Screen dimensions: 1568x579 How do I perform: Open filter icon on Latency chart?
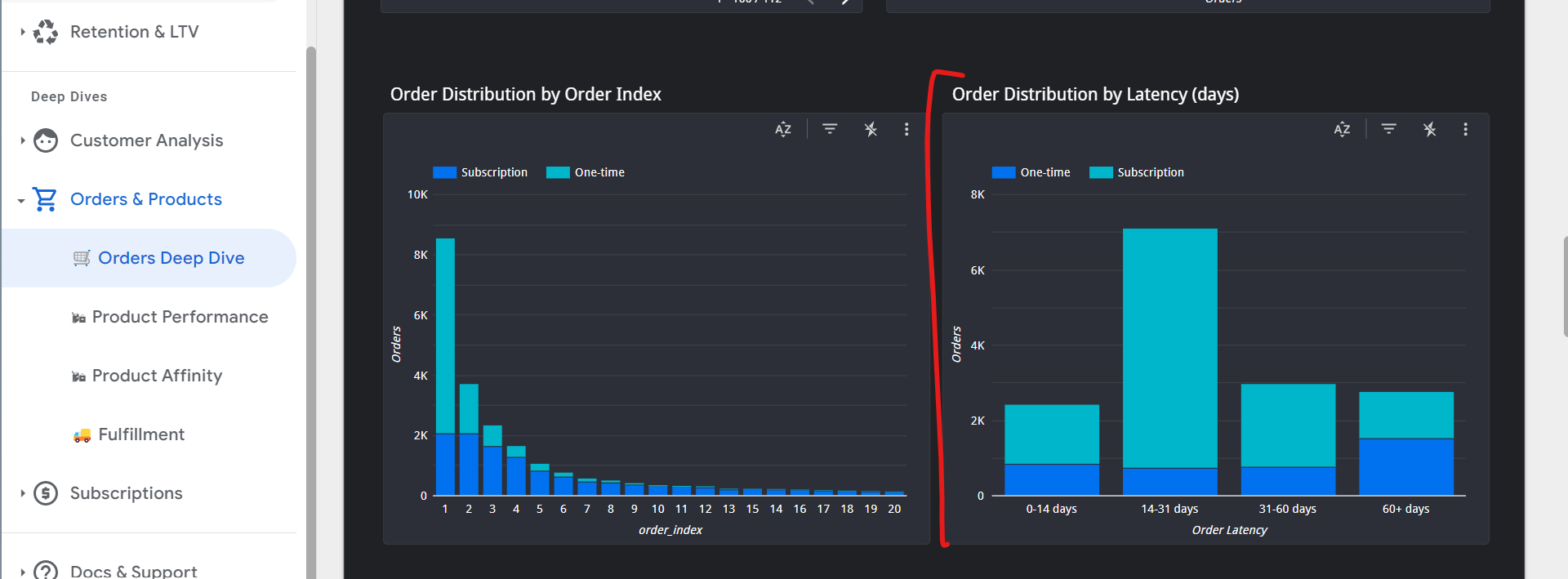click(1388, 129)
